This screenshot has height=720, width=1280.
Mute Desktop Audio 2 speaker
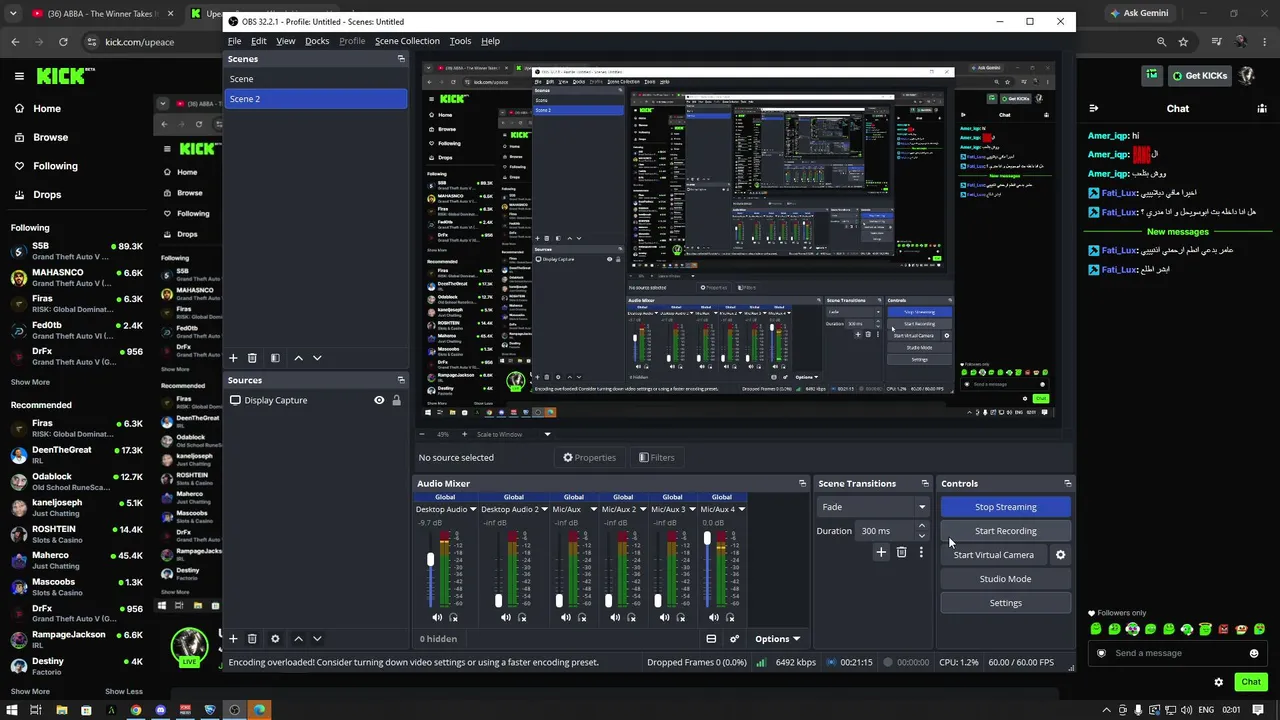[506, 618]
